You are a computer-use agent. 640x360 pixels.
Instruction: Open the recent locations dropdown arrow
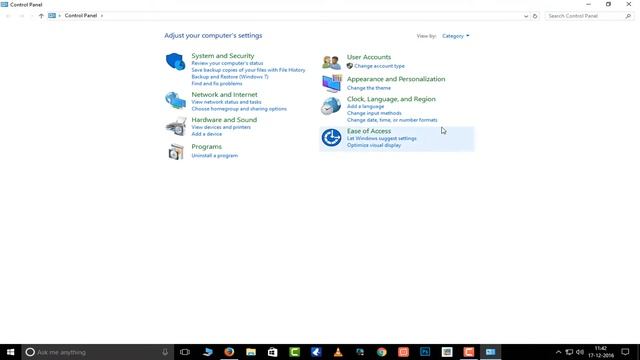pos(32,16)
